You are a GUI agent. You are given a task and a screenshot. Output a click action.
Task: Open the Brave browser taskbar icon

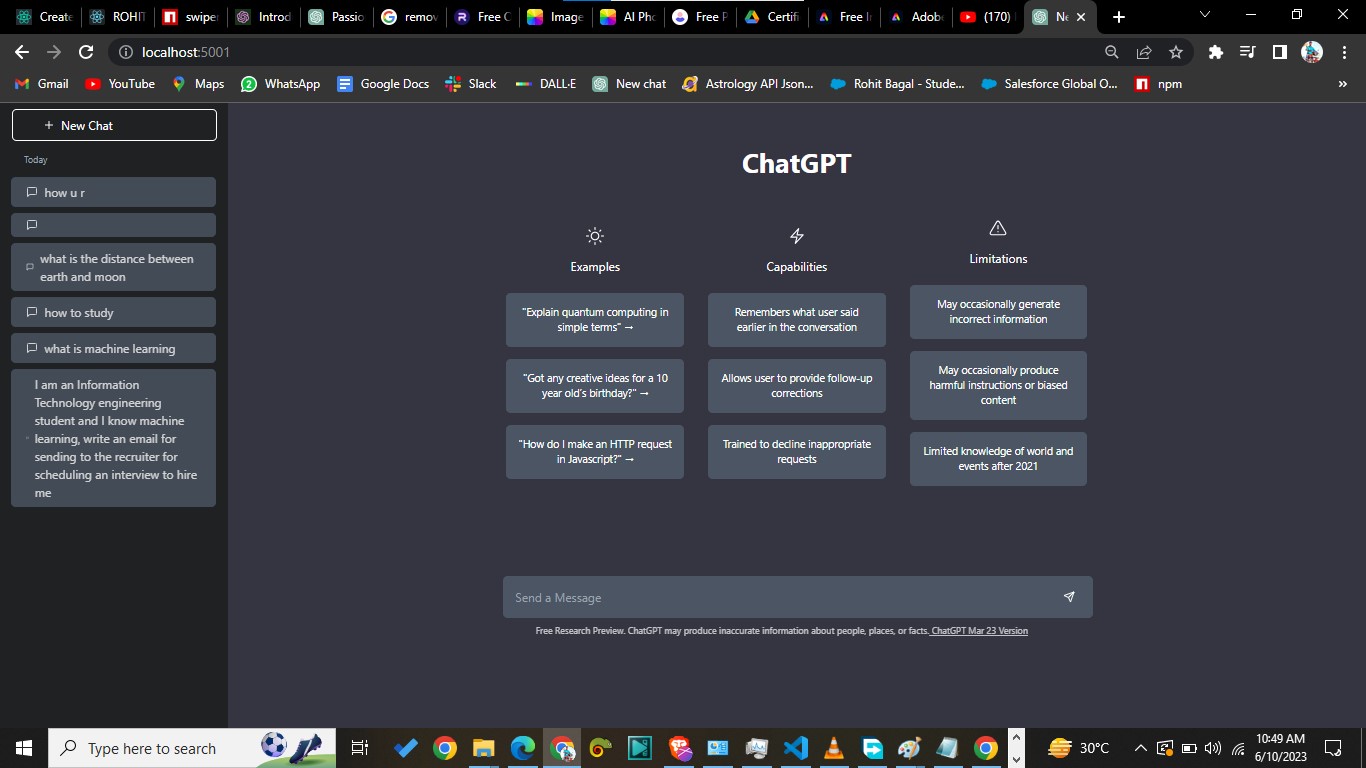coord(680,748)
